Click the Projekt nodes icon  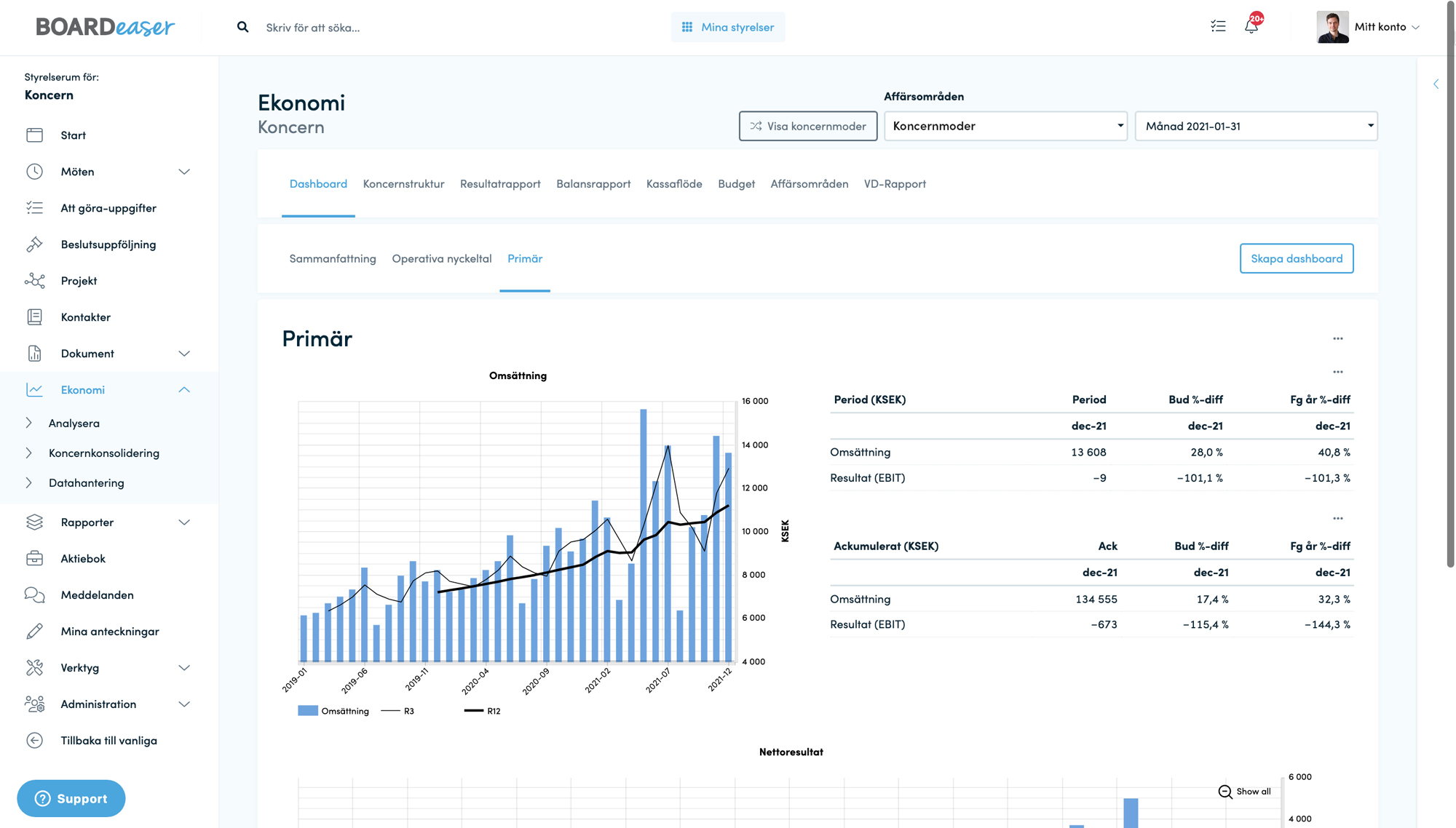(x=34, y=281)
